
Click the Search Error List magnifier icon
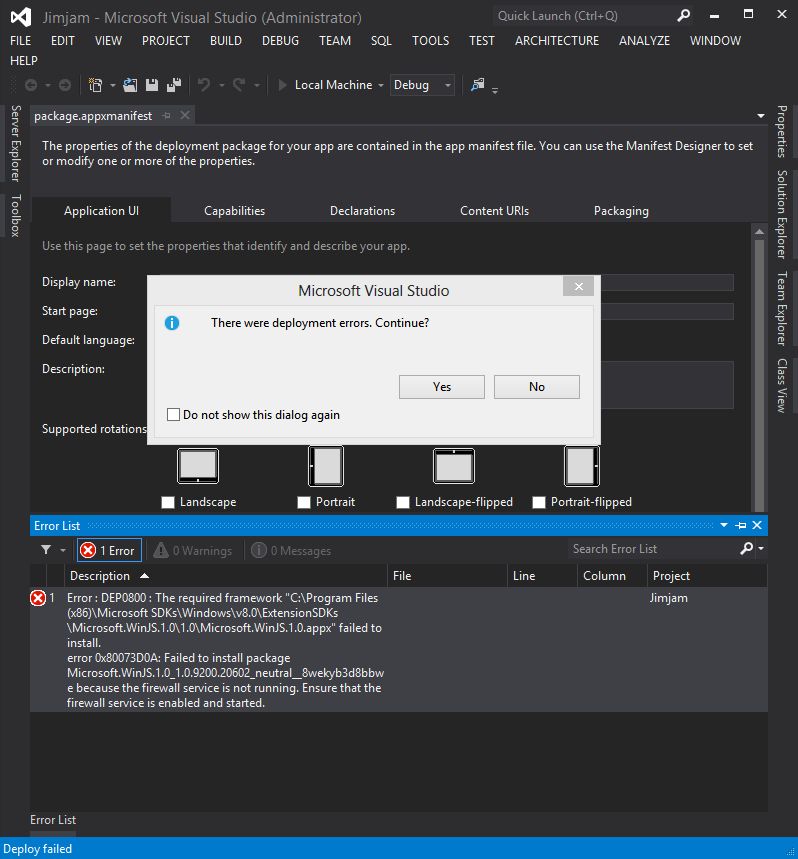pyautogui.click(x=746, y=548)
